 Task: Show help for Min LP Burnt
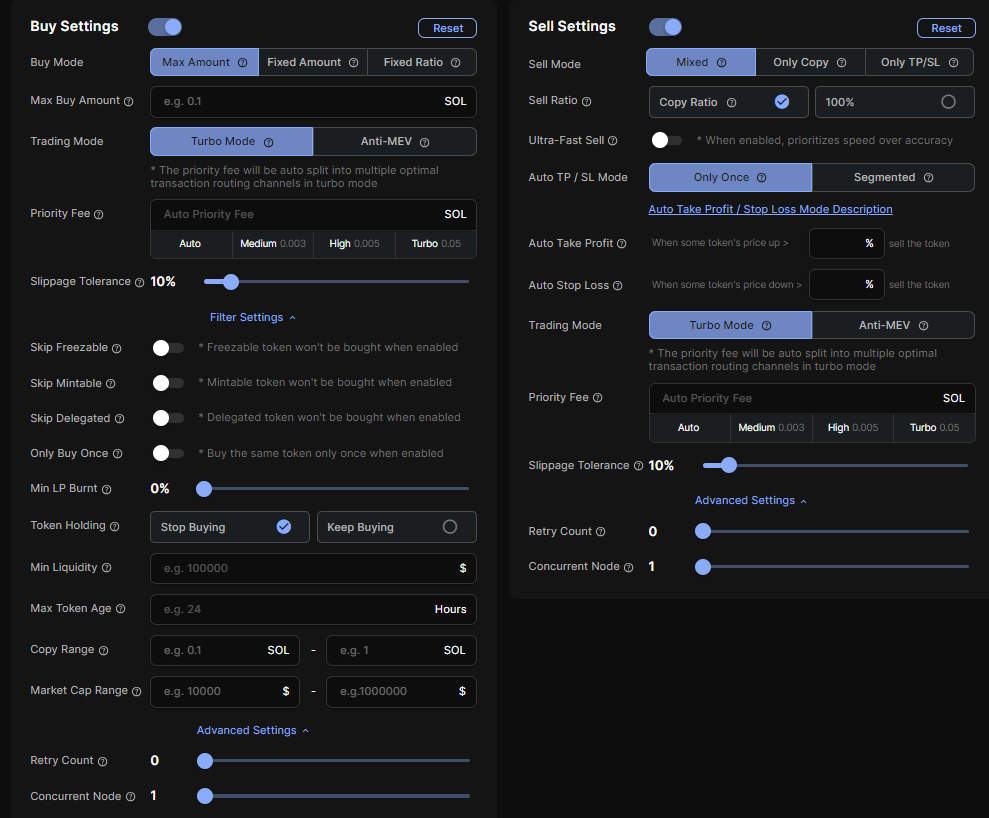pos(107,489)
